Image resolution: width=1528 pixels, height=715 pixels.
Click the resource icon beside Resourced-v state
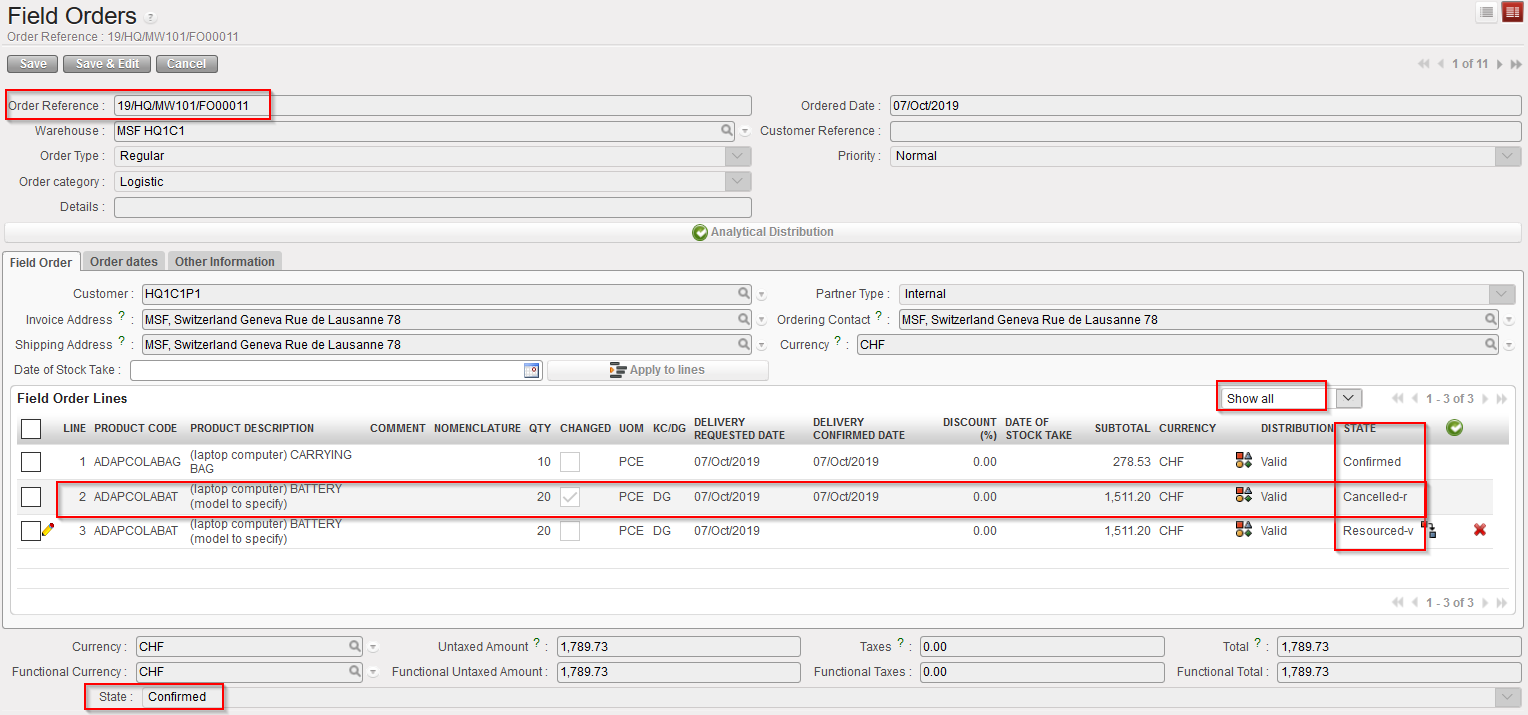(1428, 530)
